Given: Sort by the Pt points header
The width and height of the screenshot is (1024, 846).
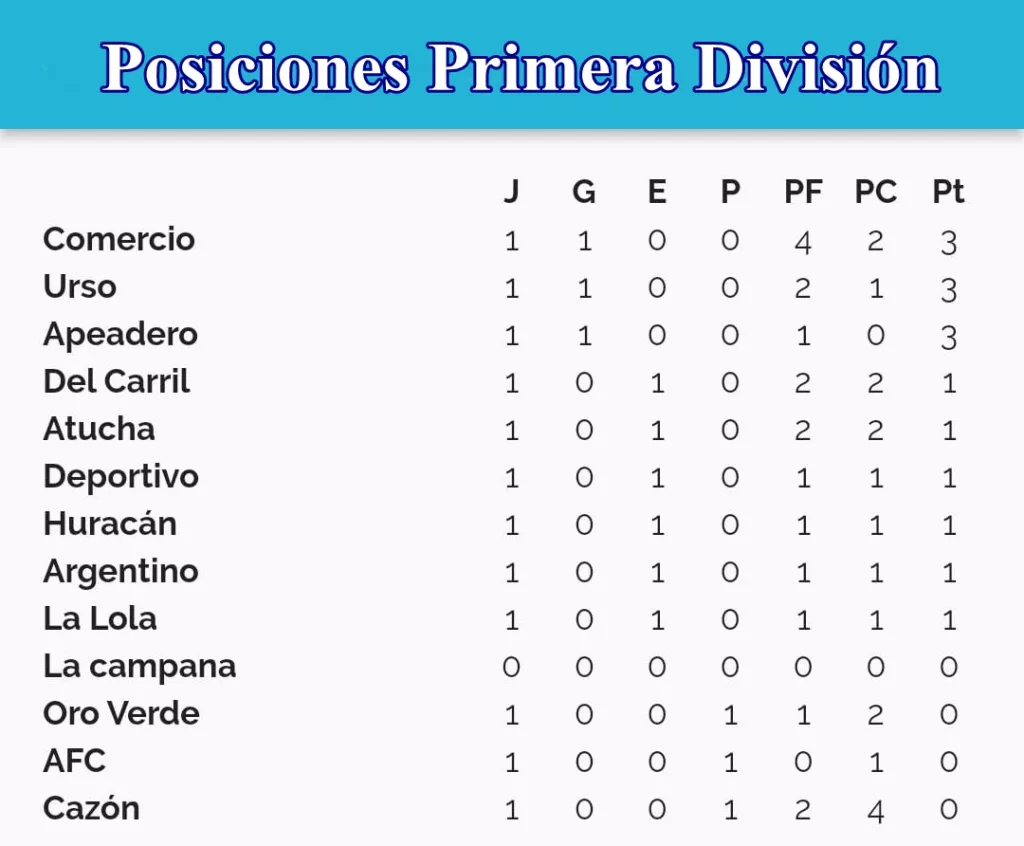Looking at the screenshot, I should 948,192.
